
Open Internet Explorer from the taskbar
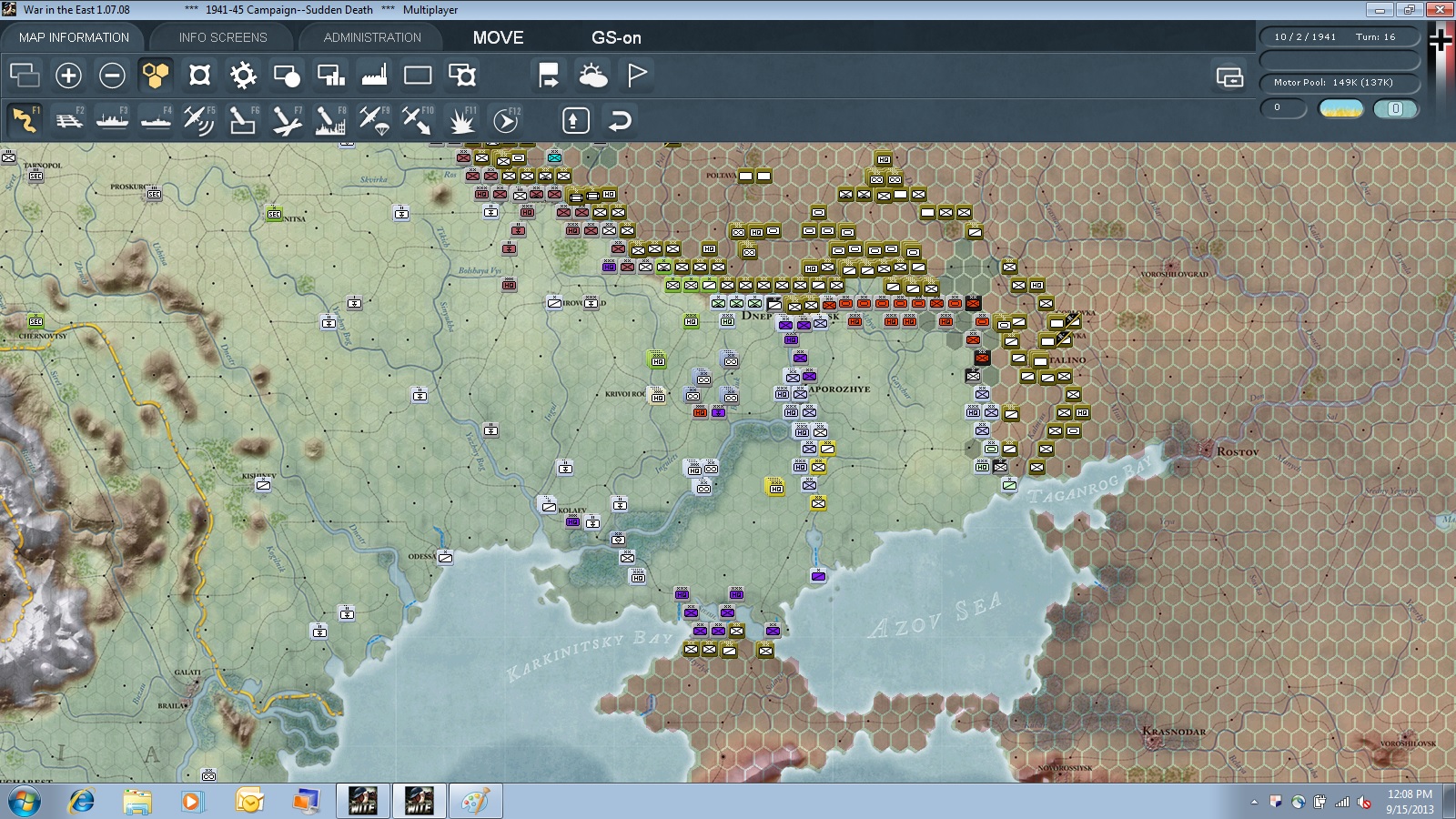click(82, 802)
